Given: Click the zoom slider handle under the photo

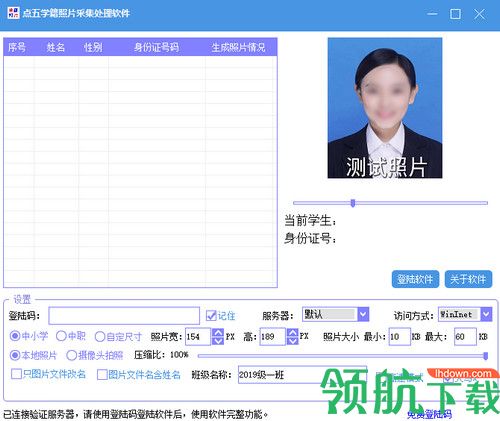Looking at the screenshot, I should [353, 203].
